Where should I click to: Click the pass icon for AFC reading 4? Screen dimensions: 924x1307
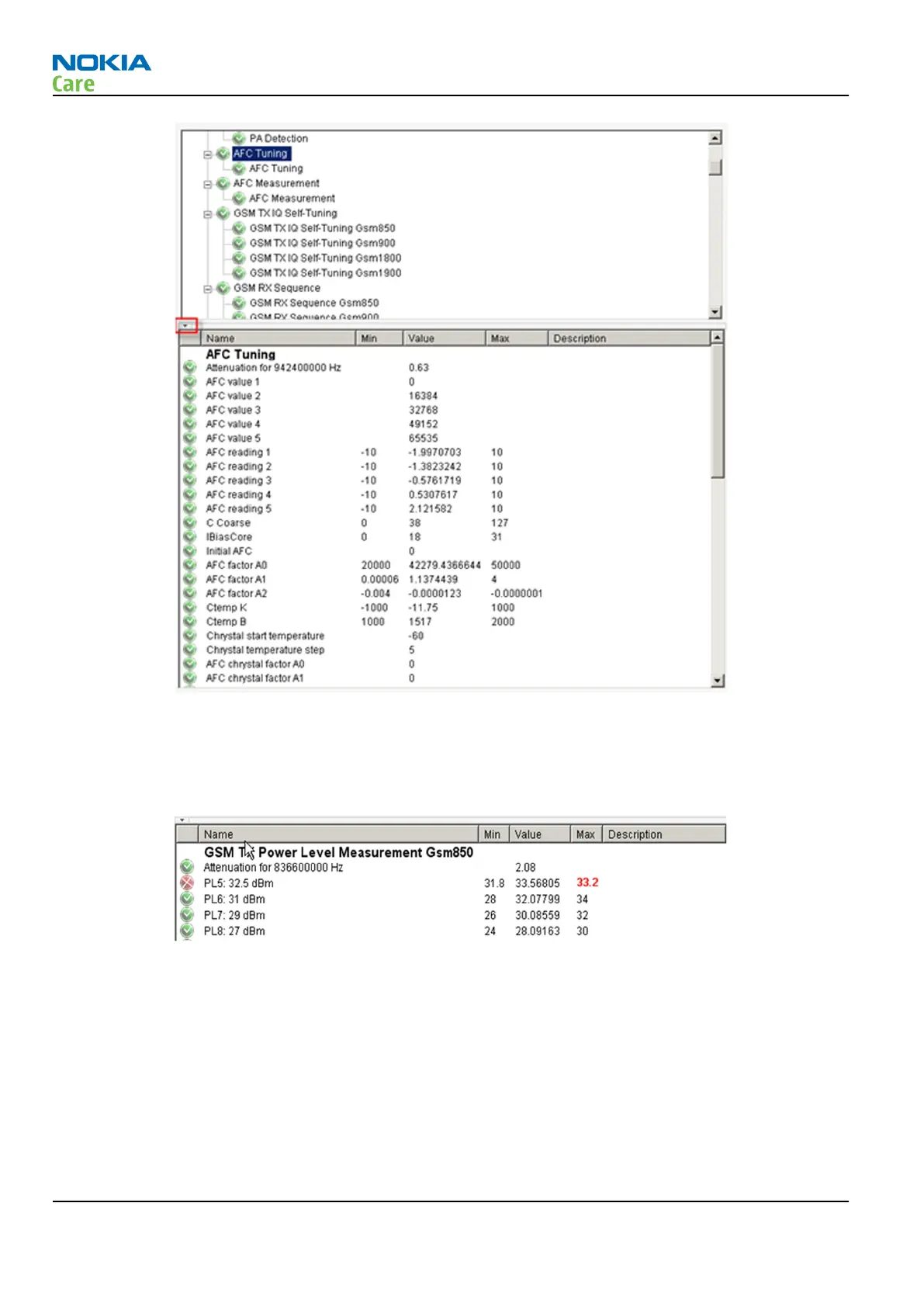click(x=189, y=494)
